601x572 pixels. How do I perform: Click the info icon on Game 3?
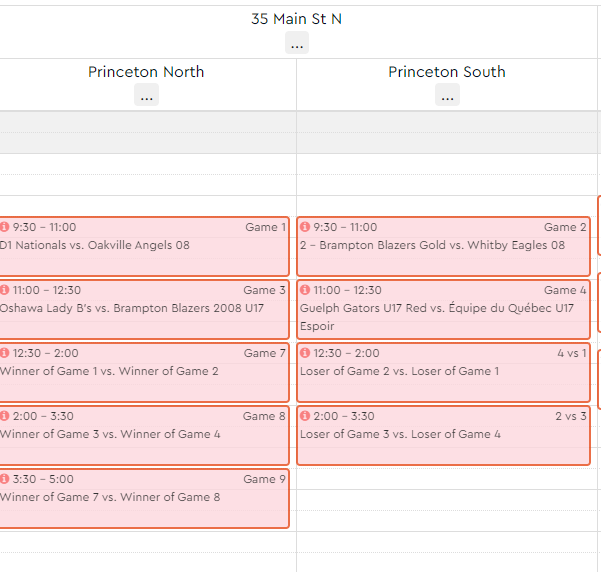(5, 291)
